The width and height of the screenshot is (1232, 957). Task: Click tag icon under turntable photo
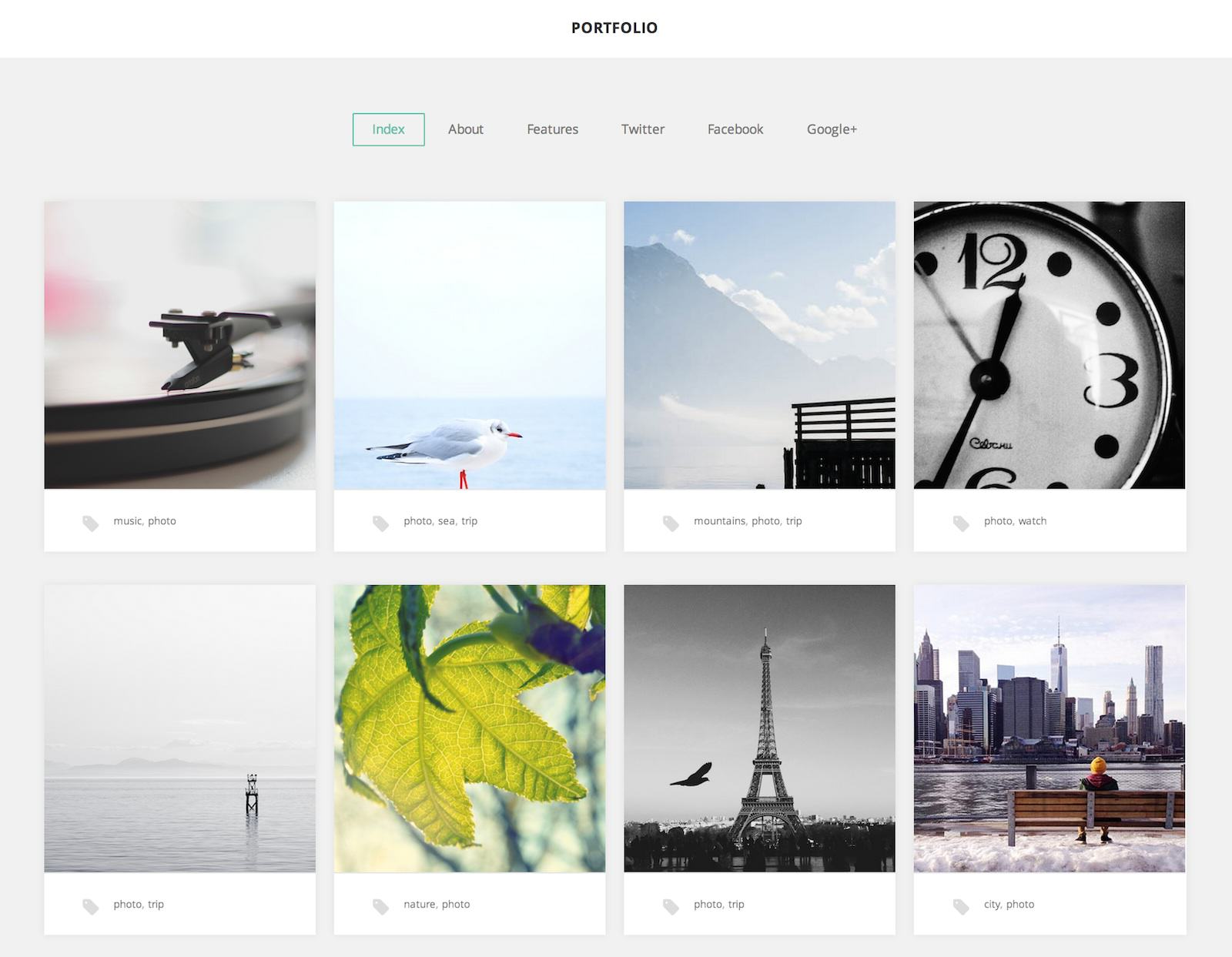tap(90, 524)
